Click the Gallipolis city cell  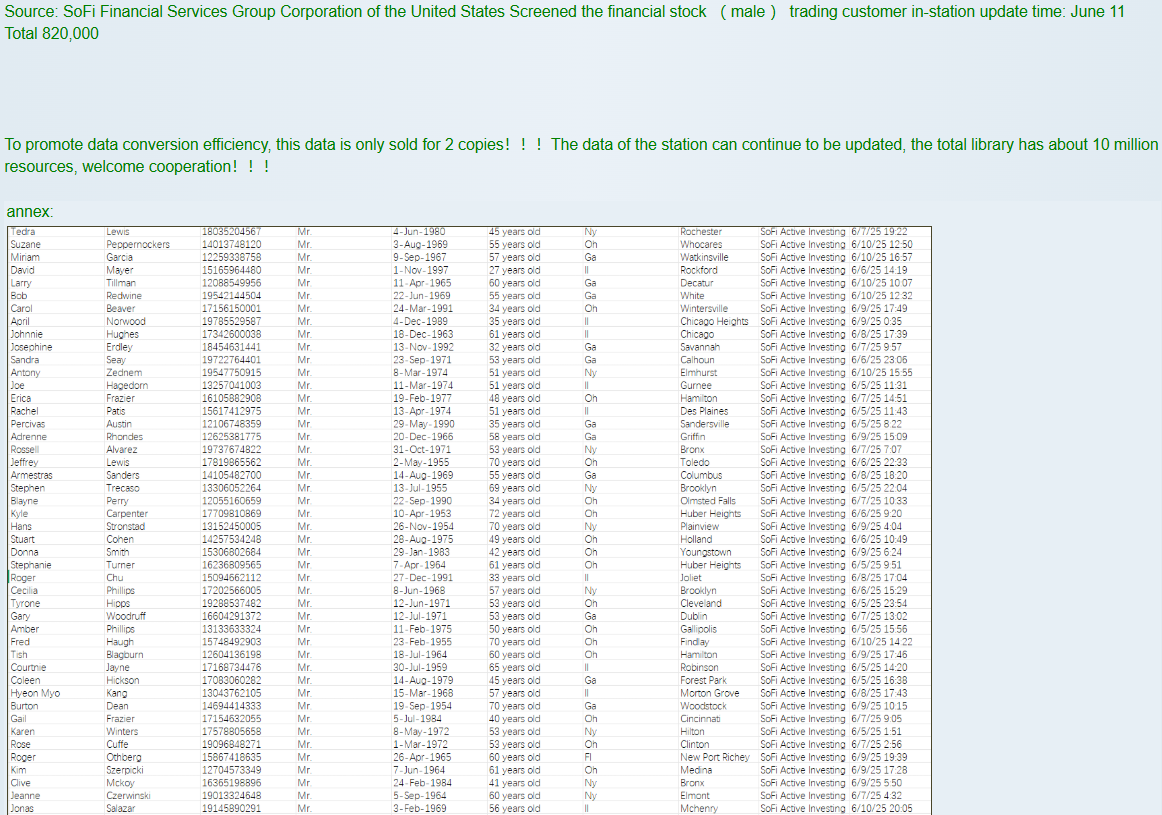pyautogui.click(x=698, y=629)
